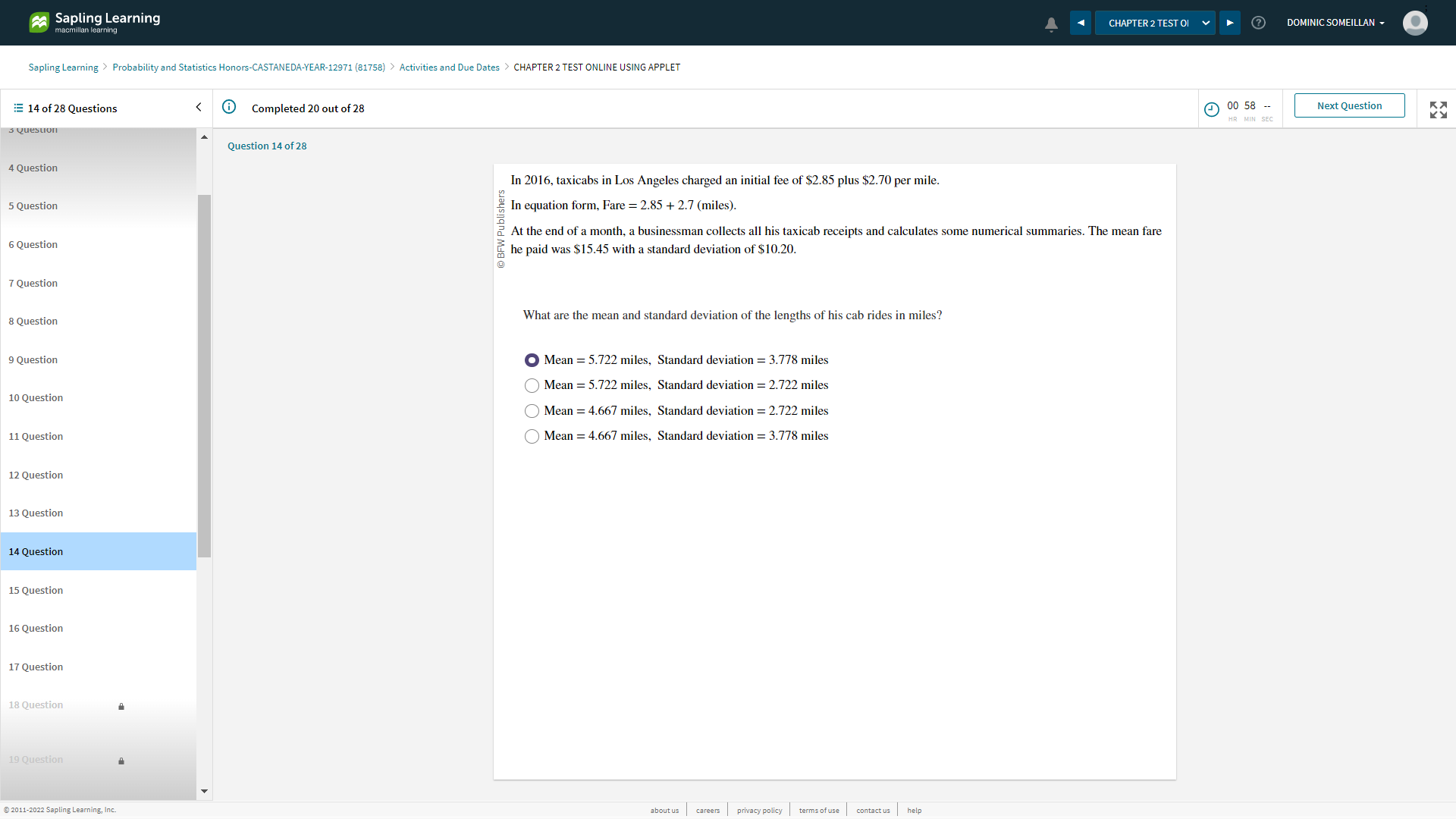Viewport: 1456px width, 819px height.
Task: Collapse the question list sidebar
Action: [x=199, y=107]
